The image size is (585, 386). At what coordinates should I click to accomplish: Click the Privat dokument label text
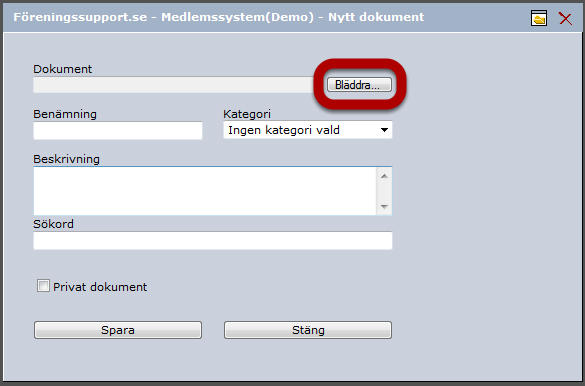pos(100,287)
